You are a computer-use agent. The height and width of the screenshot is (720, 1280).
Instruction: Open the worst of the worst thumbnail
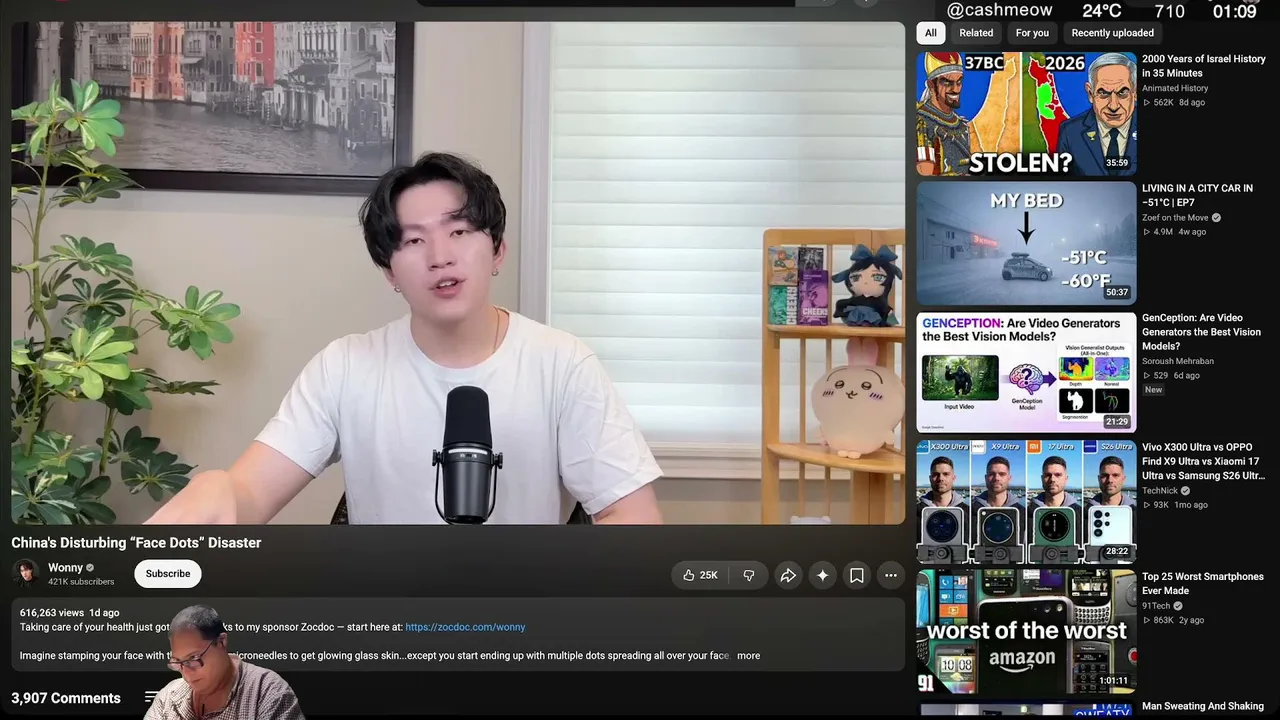click(1026, 632)
